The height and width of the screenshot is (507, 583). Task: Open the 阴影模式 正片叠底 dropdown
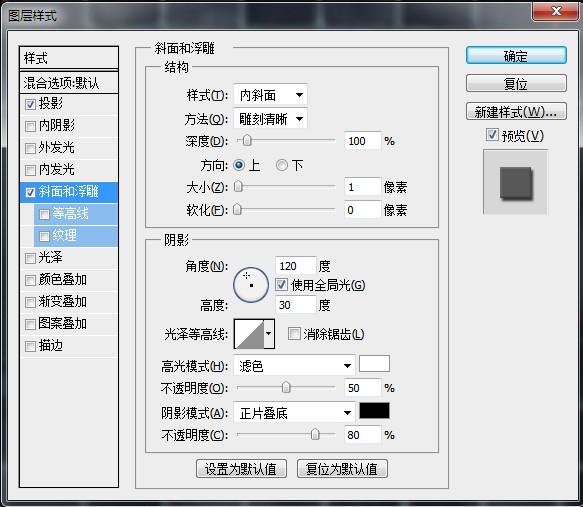294,413
